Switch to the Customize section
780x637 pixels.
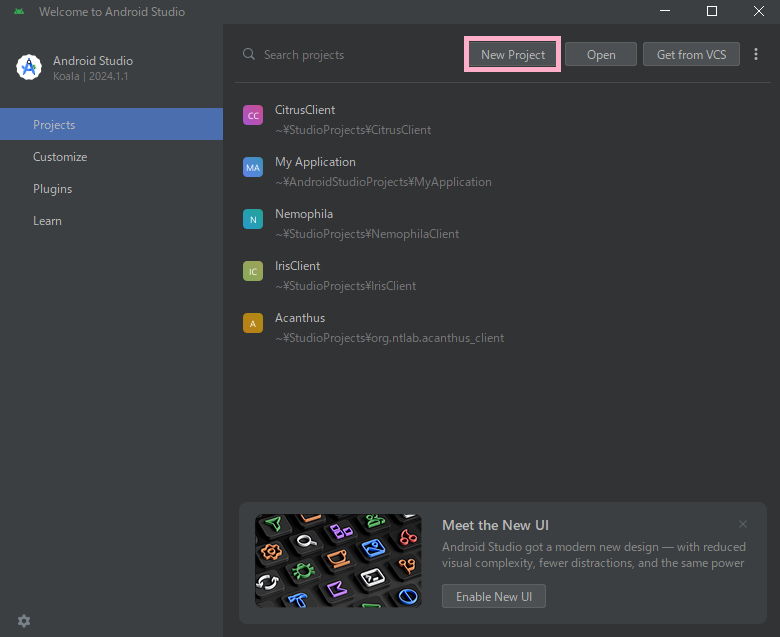point(111,157)
